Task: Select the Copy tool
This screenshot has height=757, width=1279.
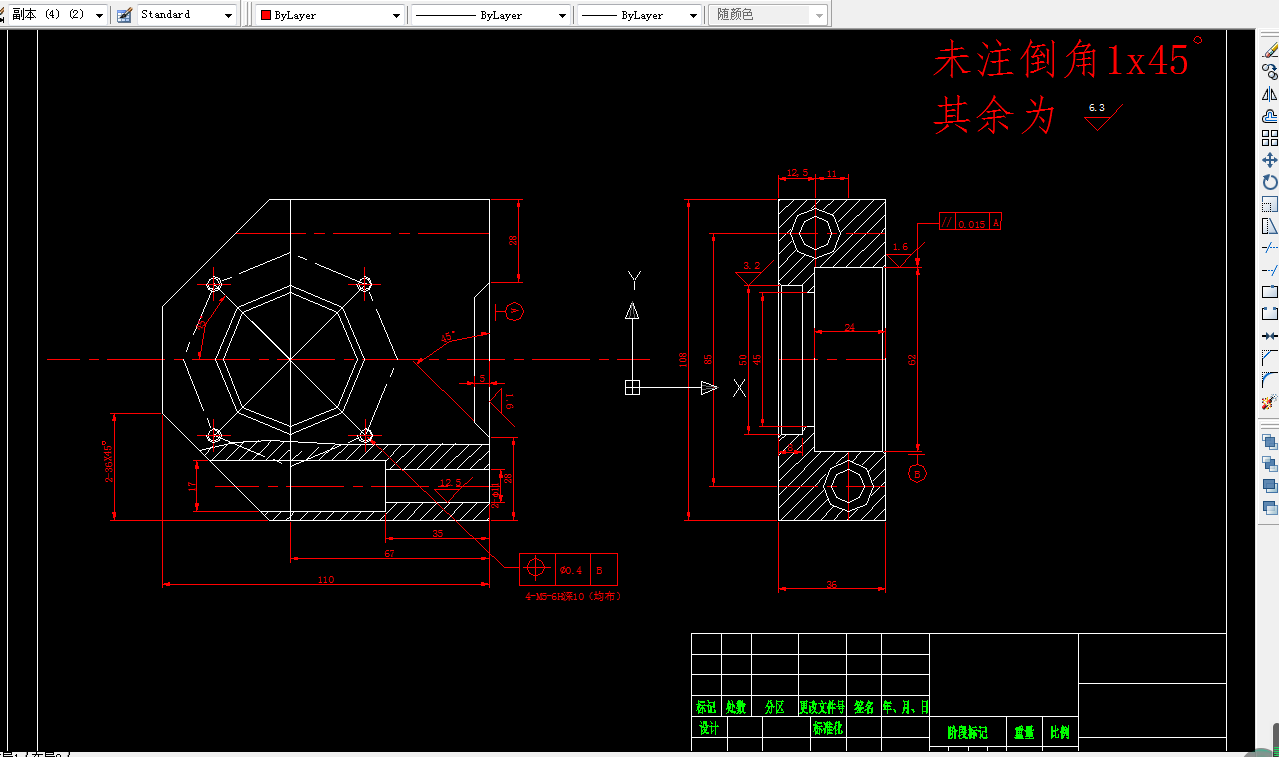Action: coord(1268,72)
